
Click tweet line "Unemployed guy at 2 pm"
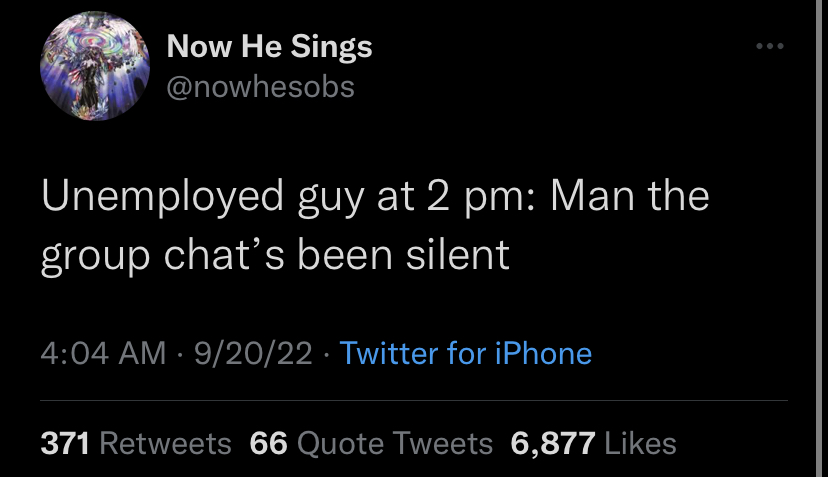[x=288, y=198]
